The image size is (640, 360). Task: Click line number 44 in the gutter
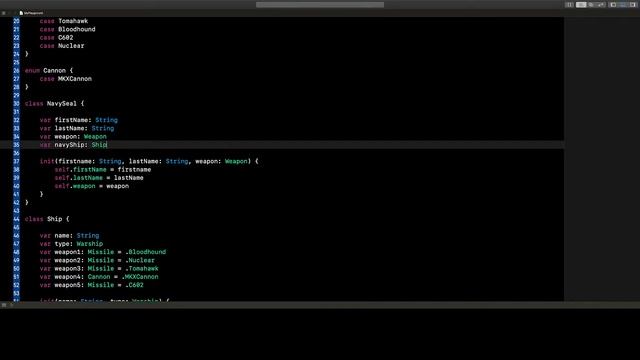click(16, 219)
